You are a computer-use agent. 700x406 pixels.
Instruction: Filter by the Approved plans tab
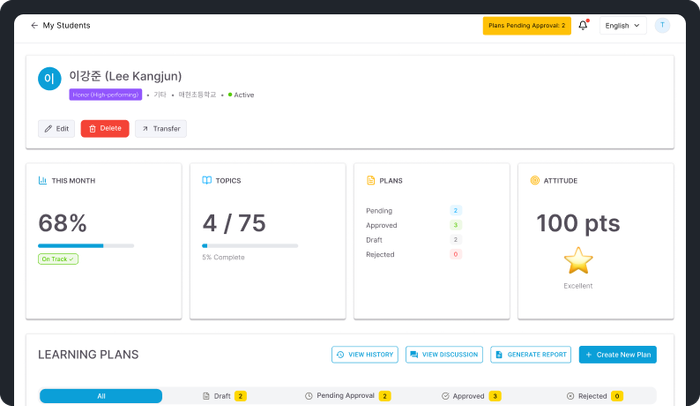[x=471, y=396]
